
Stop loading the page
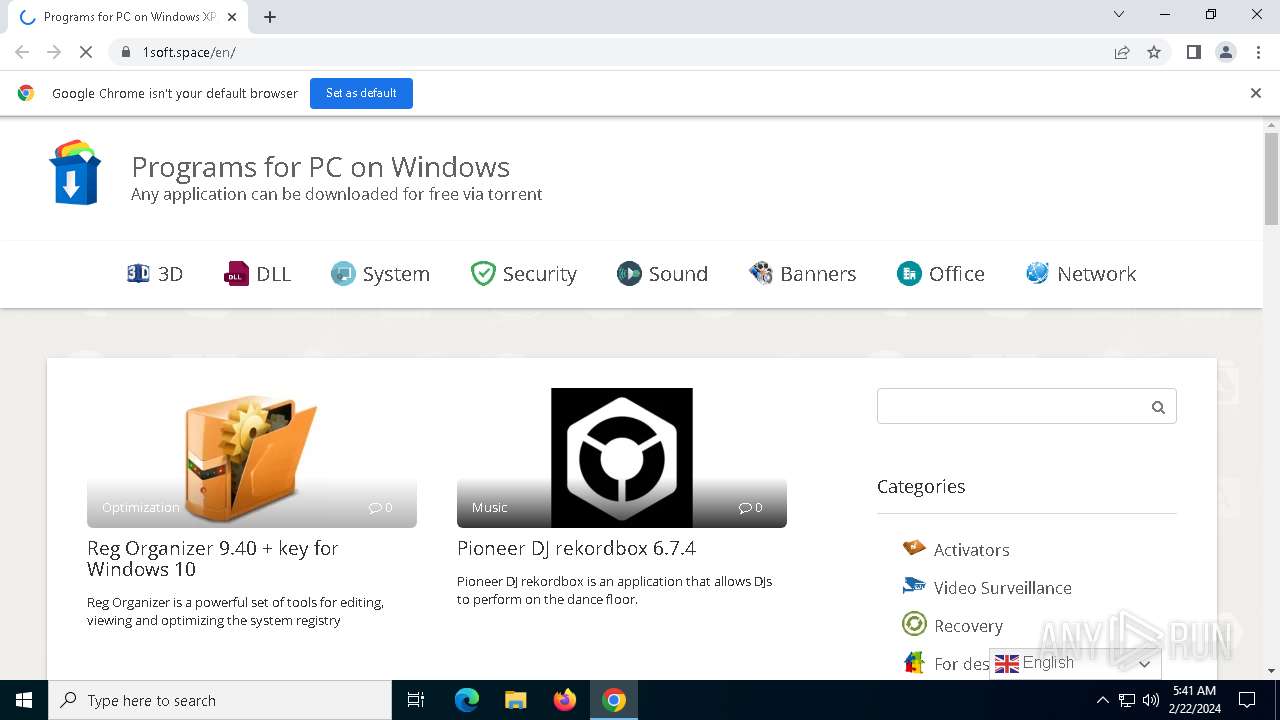pyautogui.click(x=86, y=52)
